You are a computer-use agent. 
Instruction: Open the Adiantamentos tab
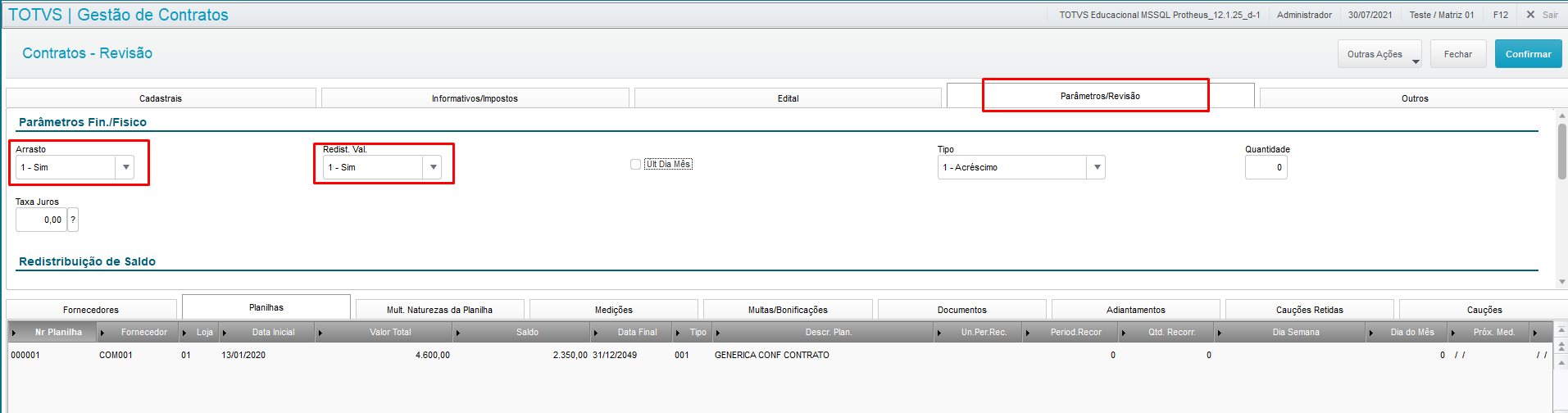(1136, 310)
